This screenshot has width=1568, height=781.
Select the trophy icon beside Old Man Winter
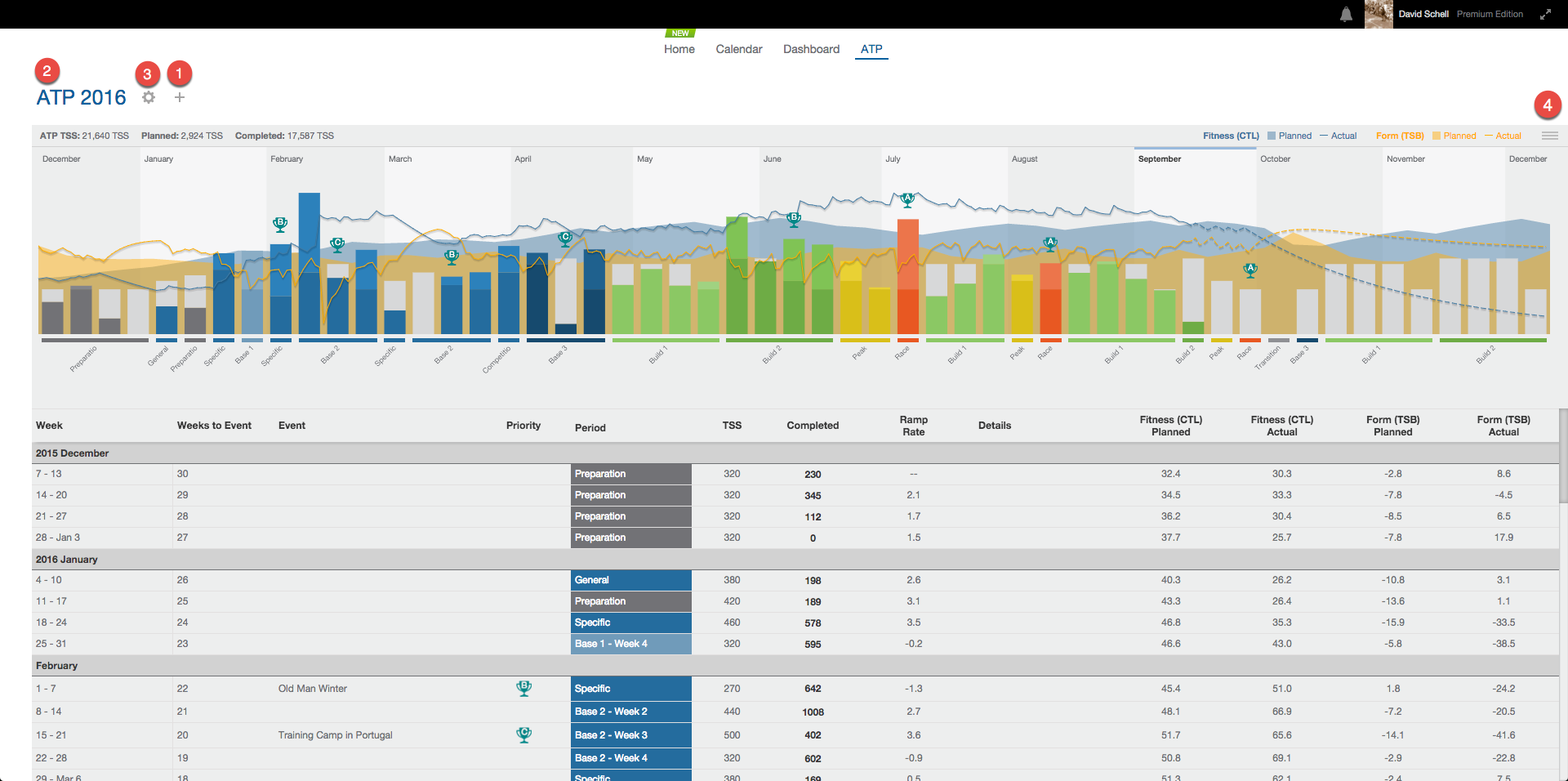coord(523,689)
